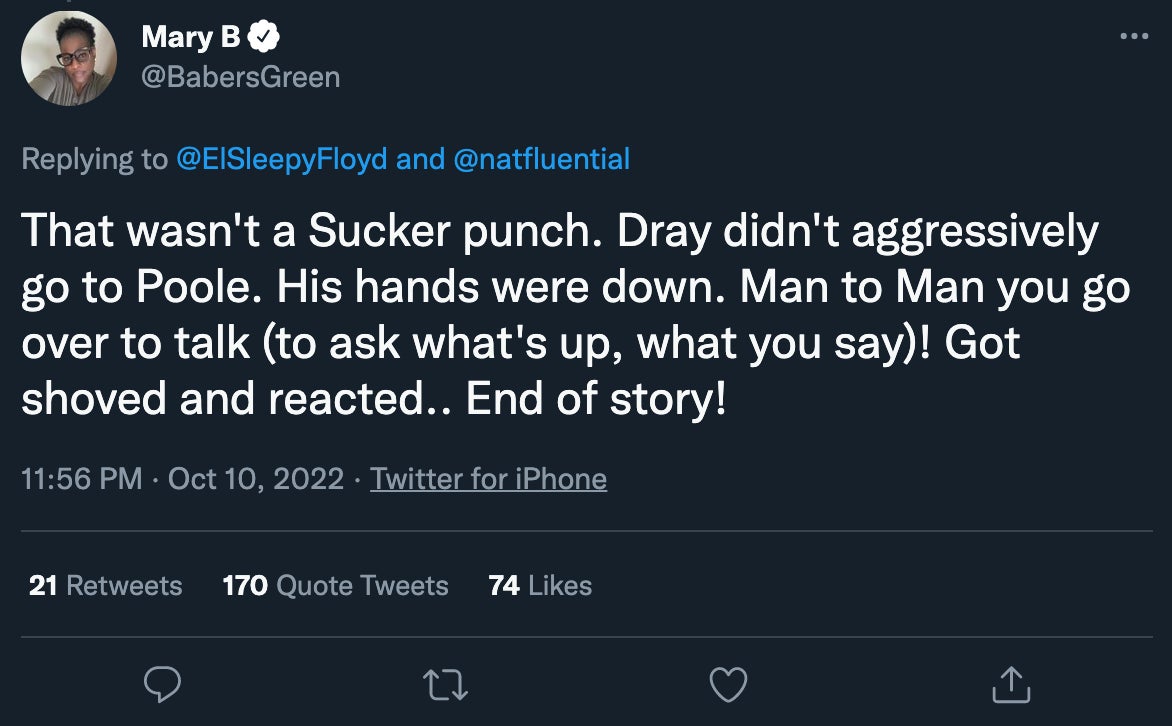Screen dimensions: 1172x726
Task: Show the 170 Quote Tweets
Action: tap(335, 585)
